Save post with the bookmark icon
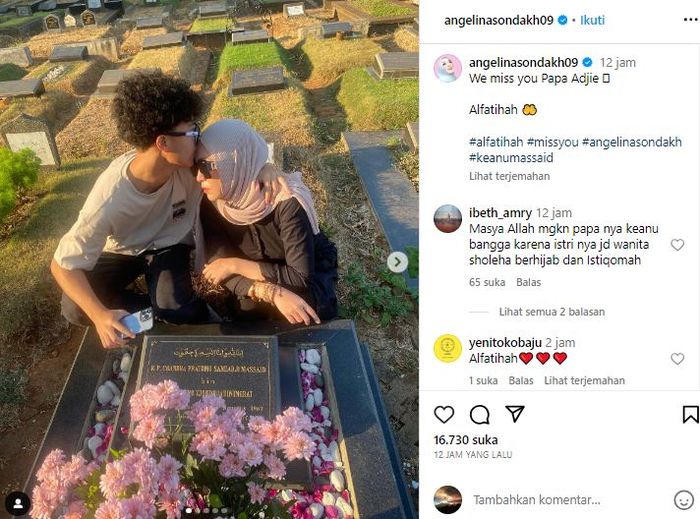This screenshot has width=700, height=519. [x=690, y=414]
